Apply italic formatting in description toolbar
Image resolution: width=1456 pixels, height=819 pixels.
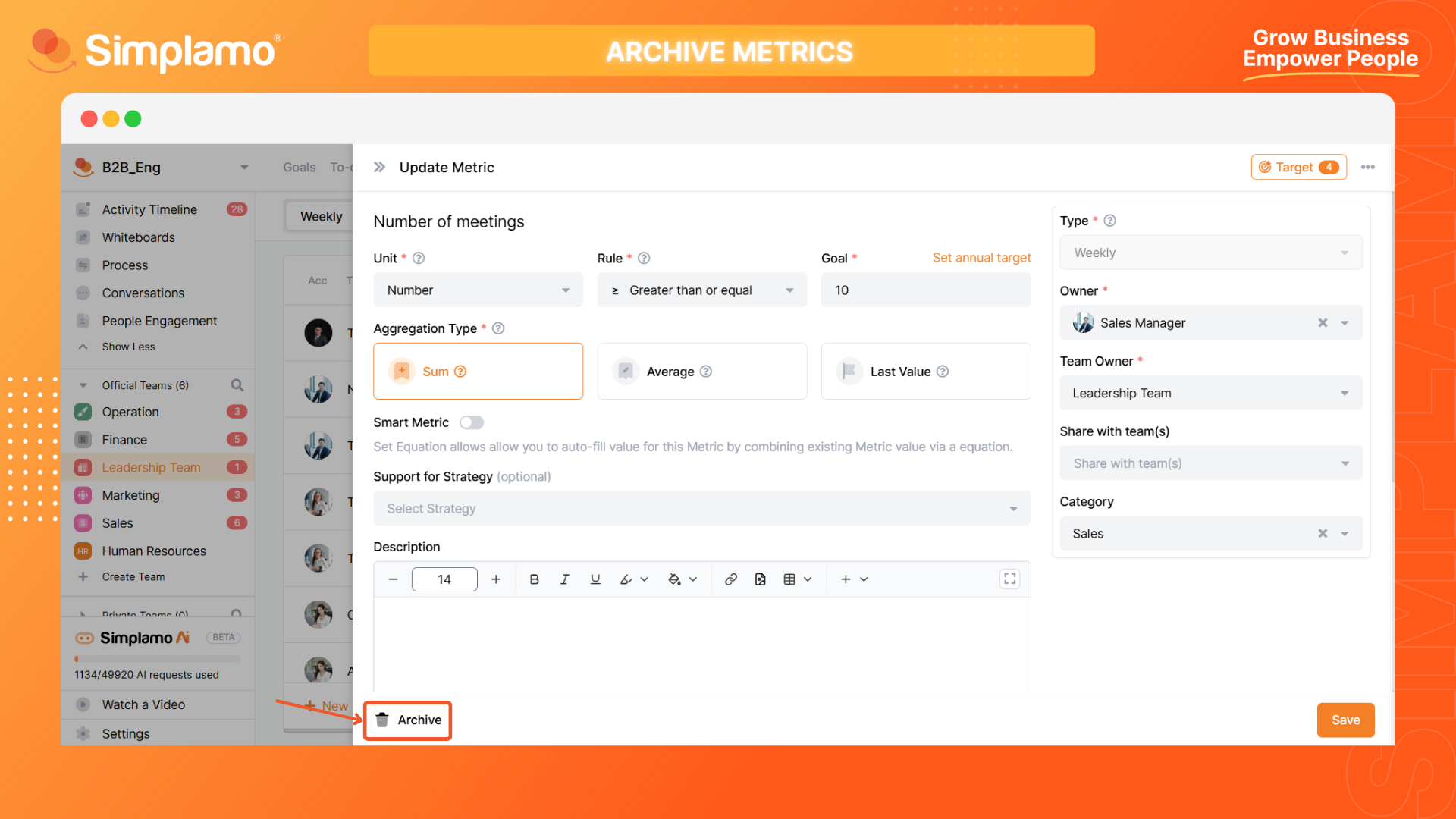(564, 579)
